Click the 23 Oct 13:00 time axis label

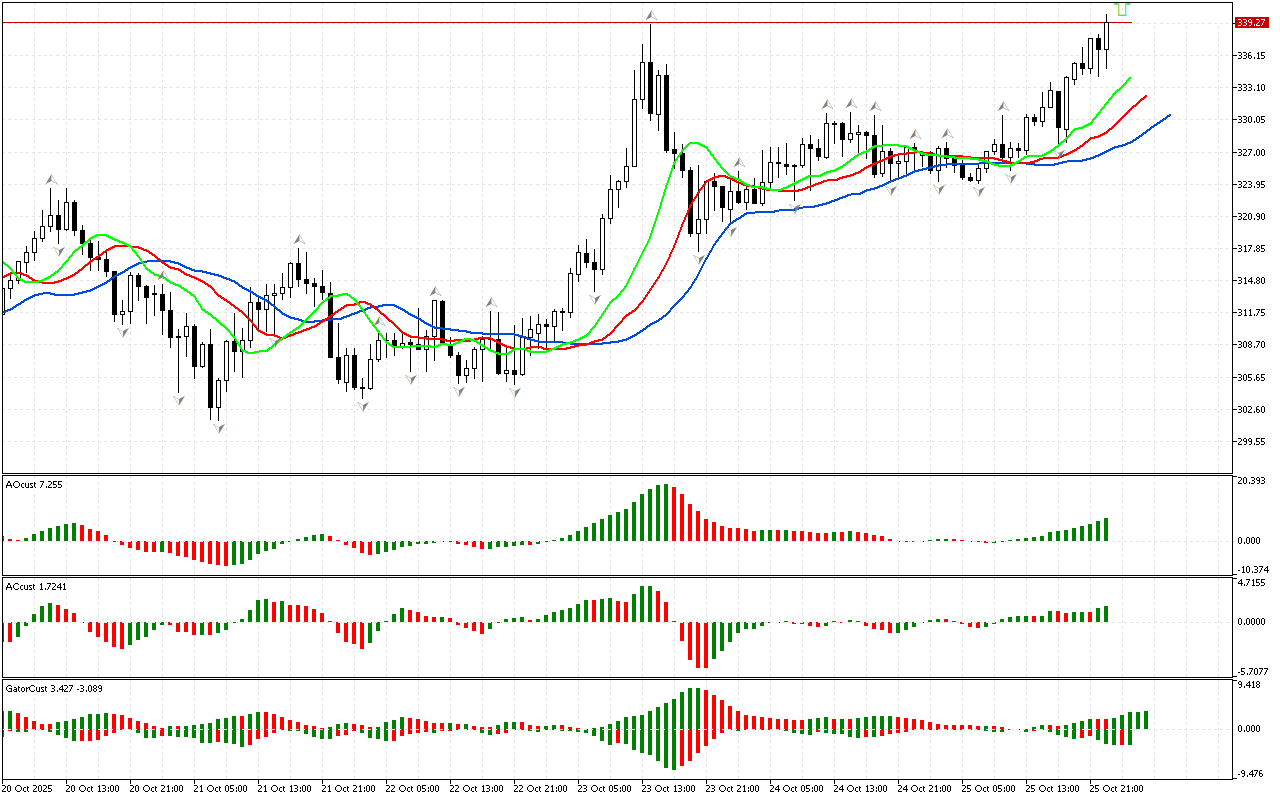click(668, 789)
